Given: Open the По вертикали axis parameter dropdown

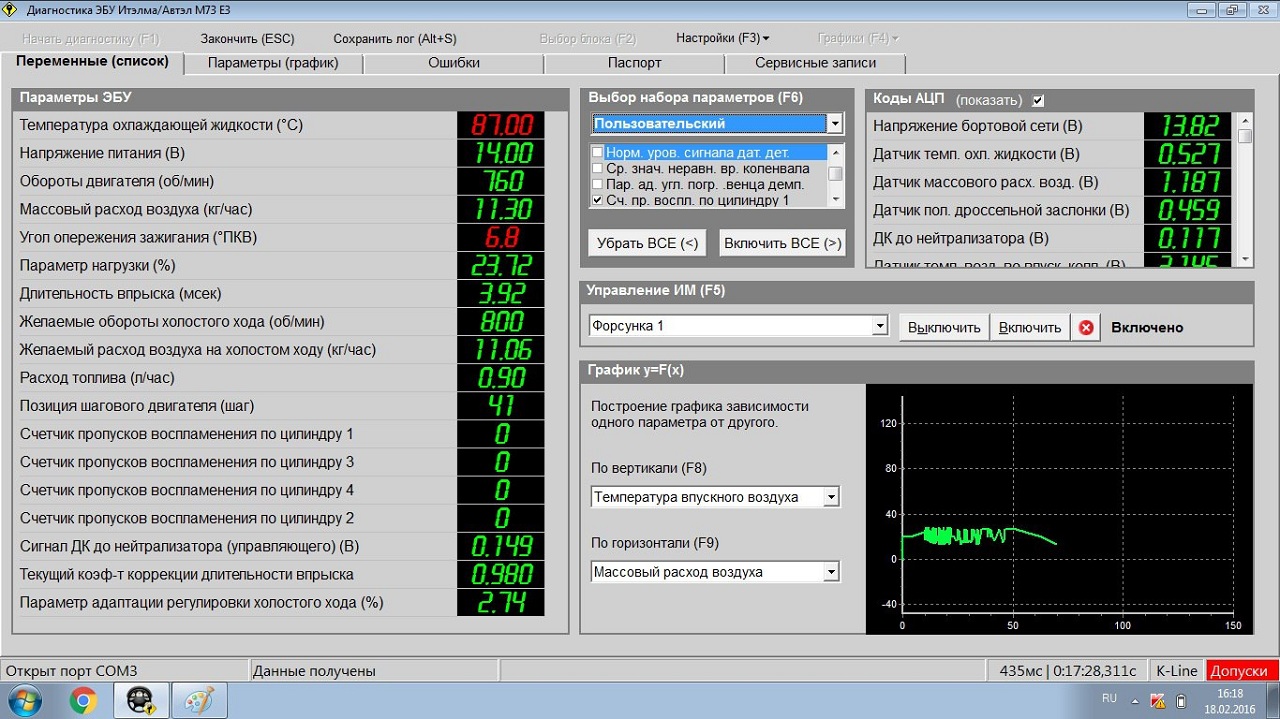Looking at the screenshot, I should [830, 497].
